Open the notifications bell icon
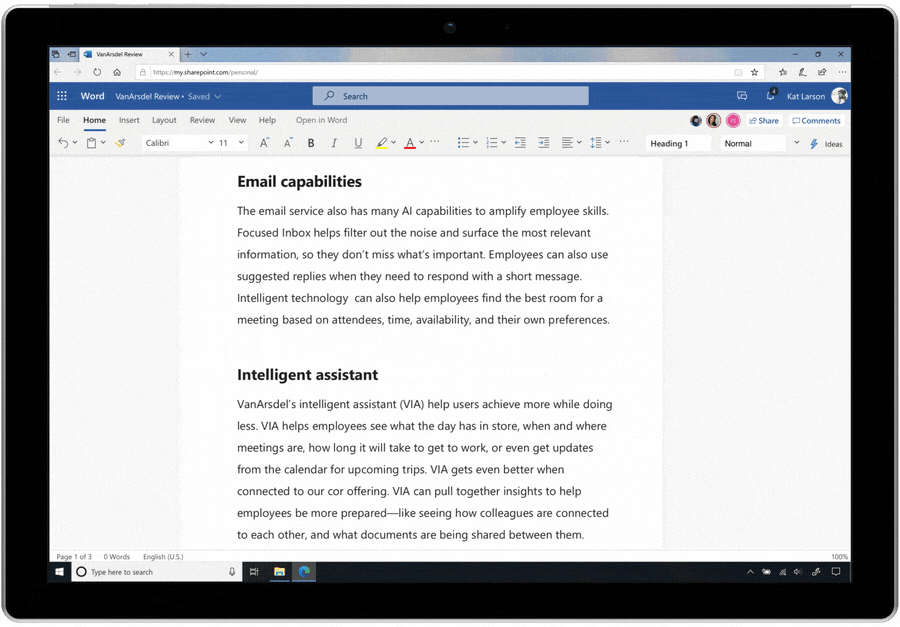The image size is (900, 627). pyautogui.click(x=771, y=96)
